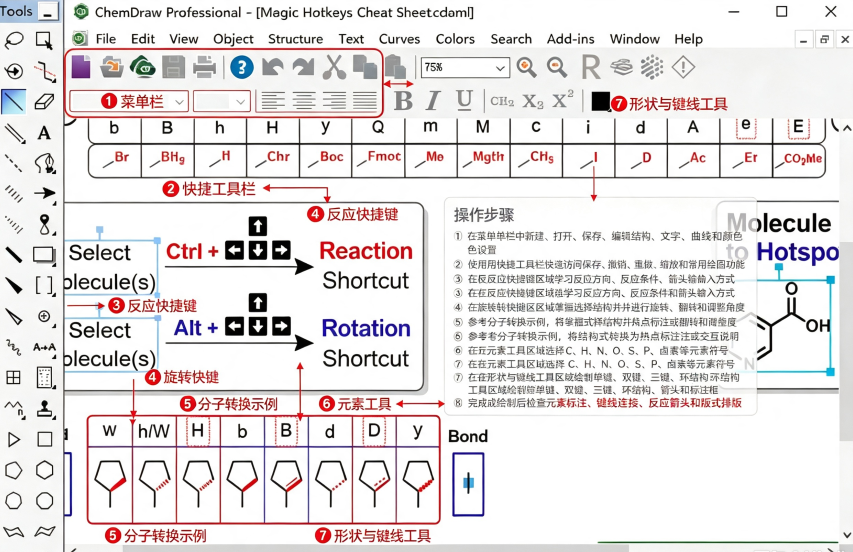Open help via the blue question icon

pyautogui.click(x=242, y=67)
